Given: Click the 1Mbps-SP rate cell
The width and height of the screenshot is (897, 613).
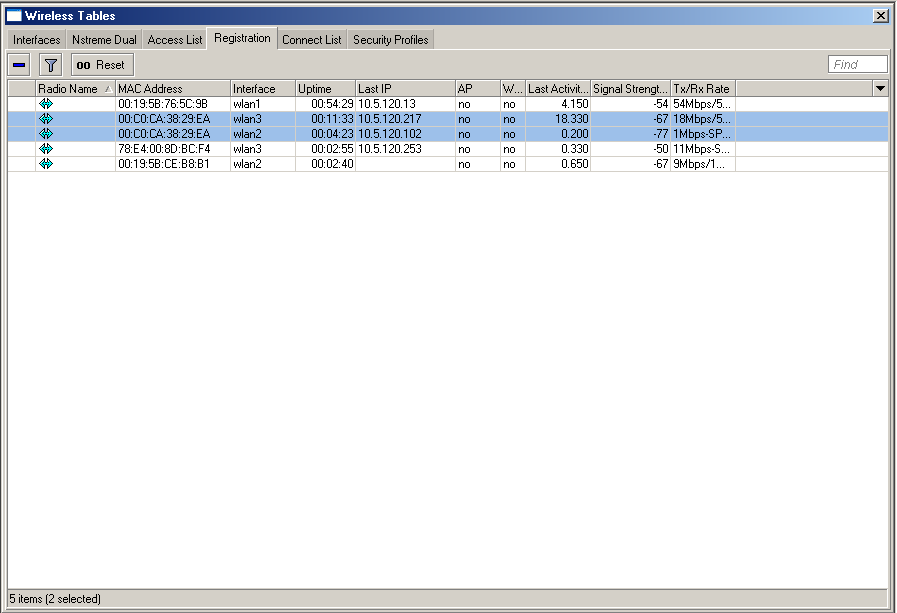Looking at the screenshot, I should pos(702,134).
